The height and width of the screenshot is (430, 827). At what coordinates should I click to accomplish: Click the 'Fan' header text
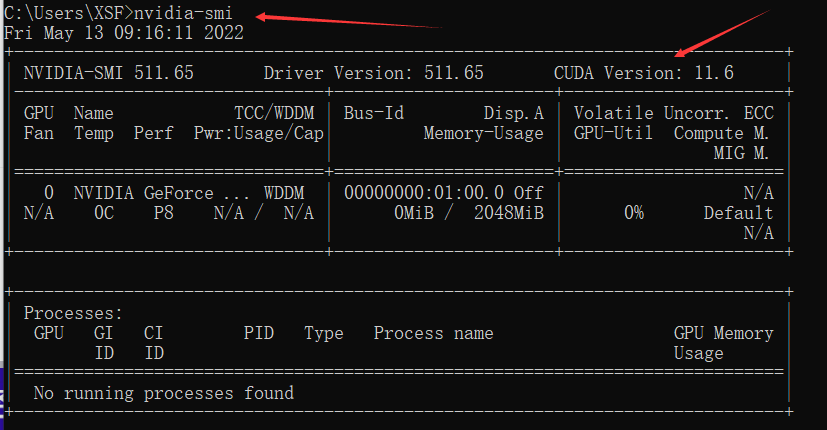point(39,133)
